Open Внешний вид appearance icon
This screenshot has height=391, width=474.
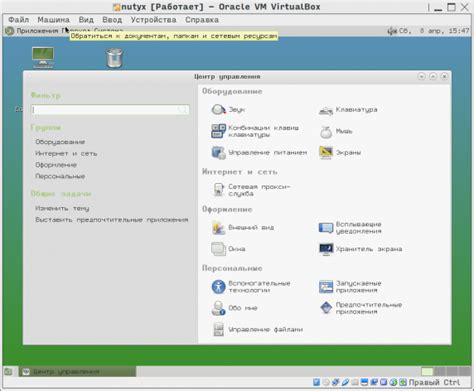click(x=219, y=227)
